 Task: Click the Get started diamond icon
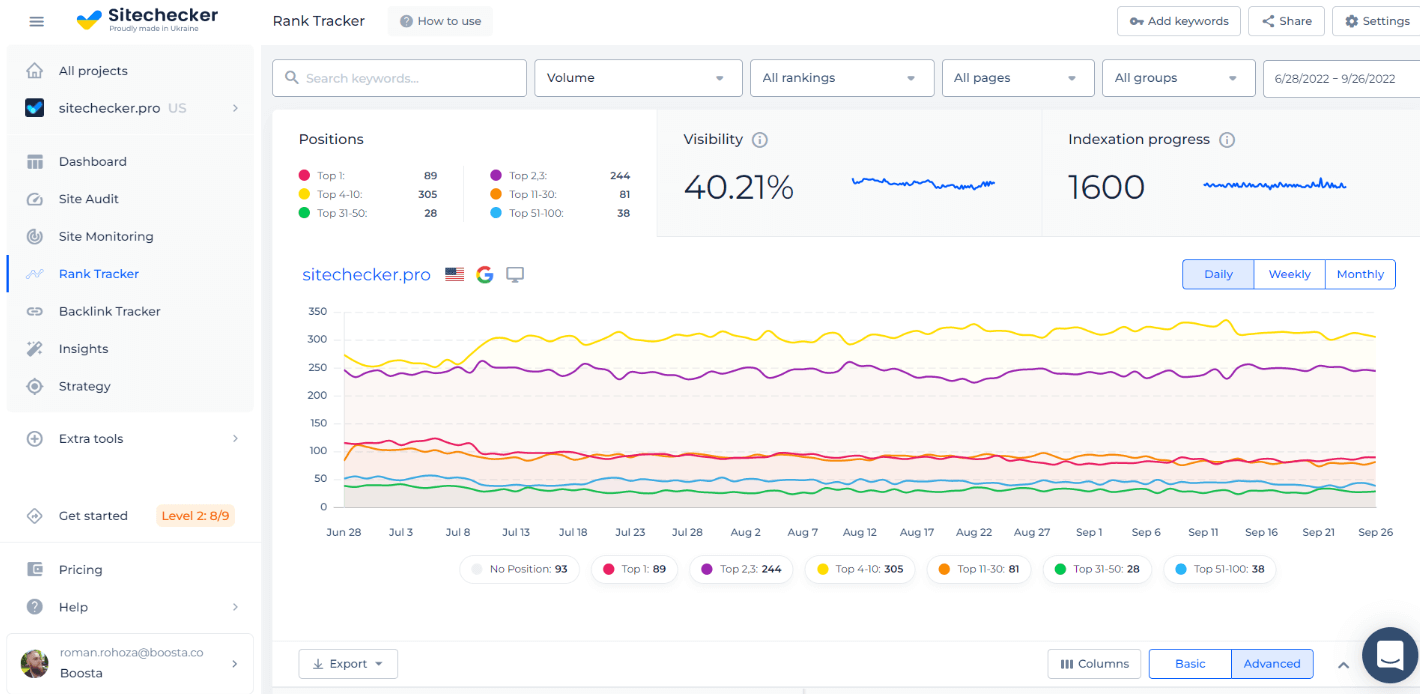(x=35, y=516)
